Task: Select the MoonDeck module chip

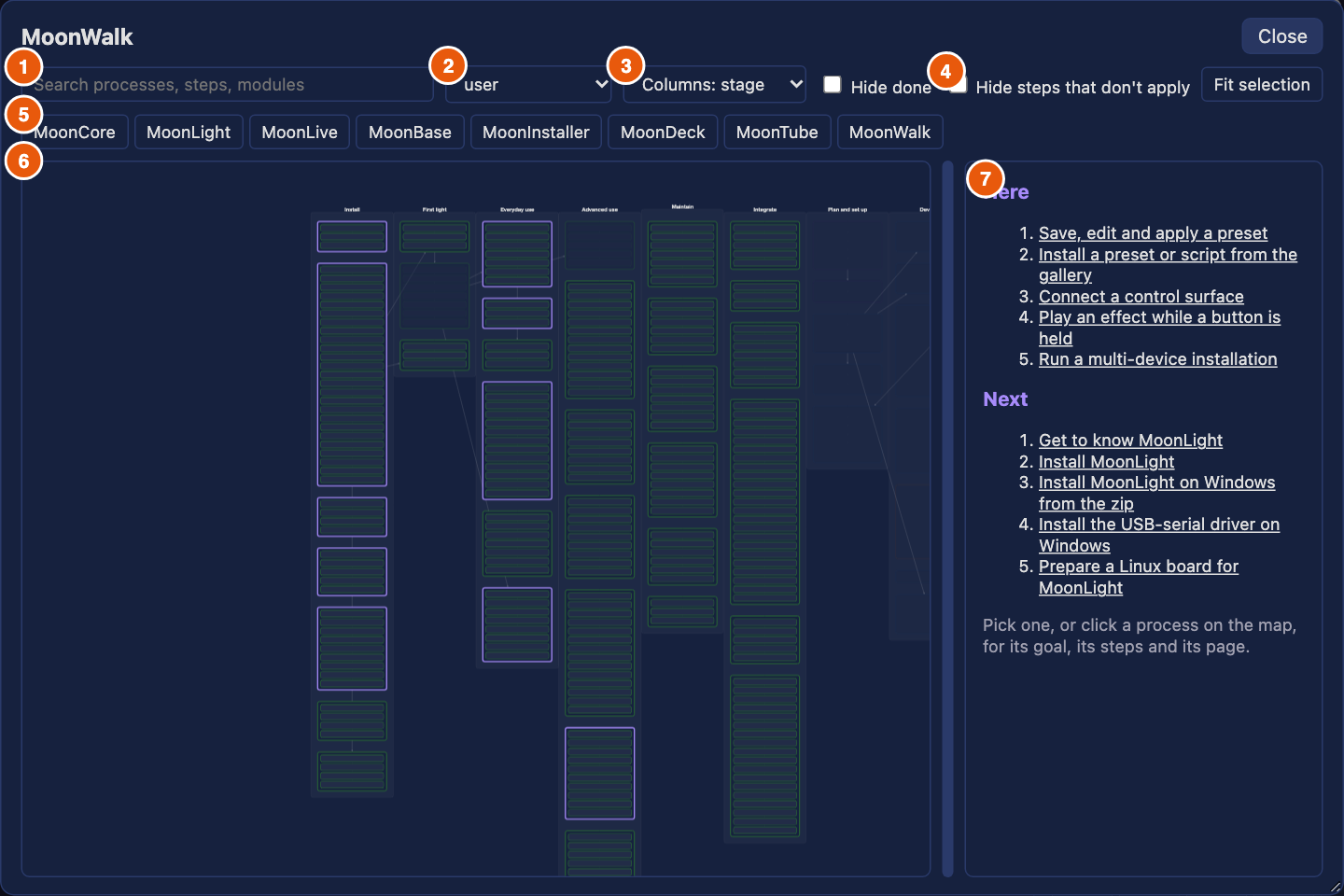Action: 663,132
